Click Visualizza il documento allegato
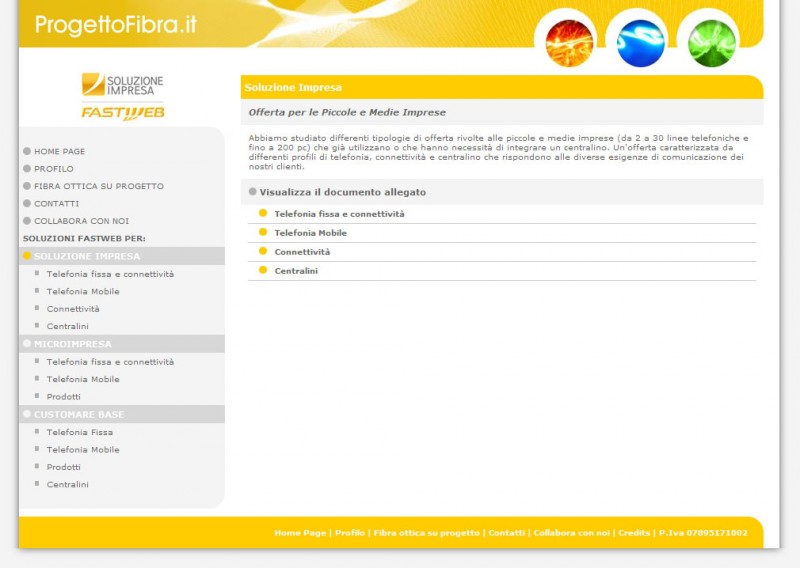Image resolution: width=800 pixels, height=568 pixels. pos(342,192)
